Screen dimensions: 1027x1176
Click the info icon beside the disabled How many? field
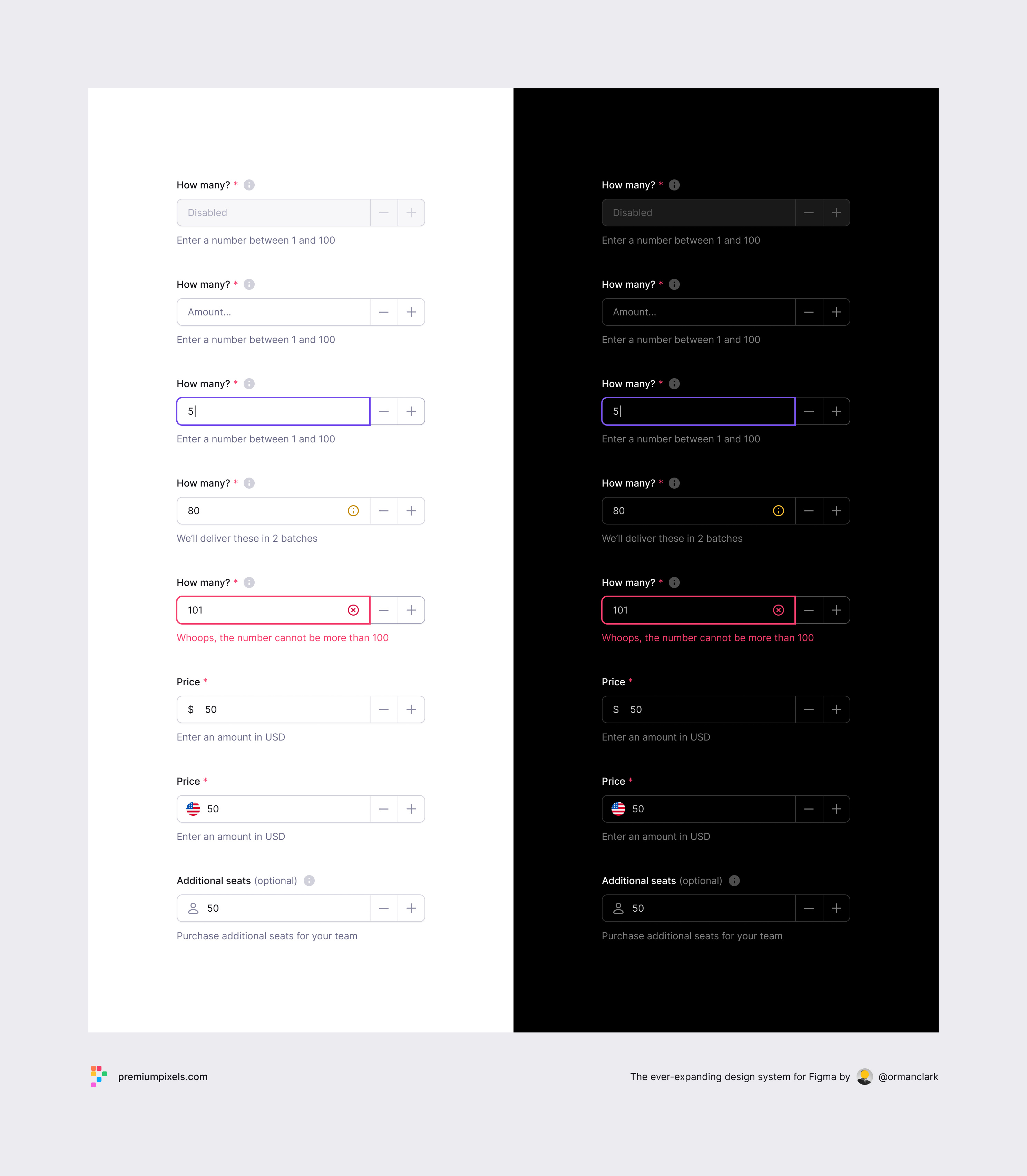tap(249, 185)
